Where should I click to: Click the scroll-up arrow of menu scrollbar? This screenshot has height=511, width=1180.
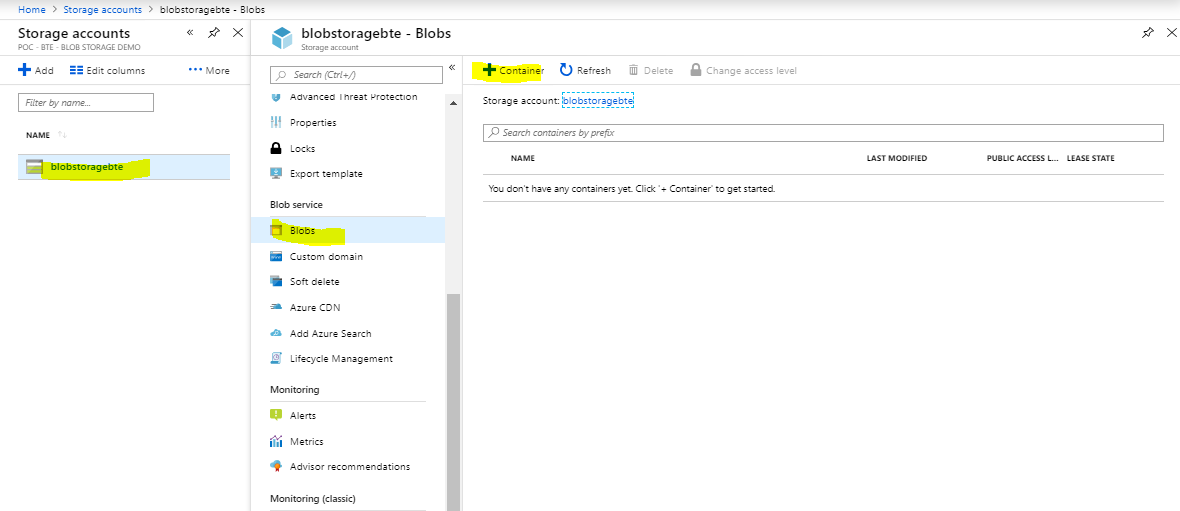pyautogui.click(x=453, y=103)
